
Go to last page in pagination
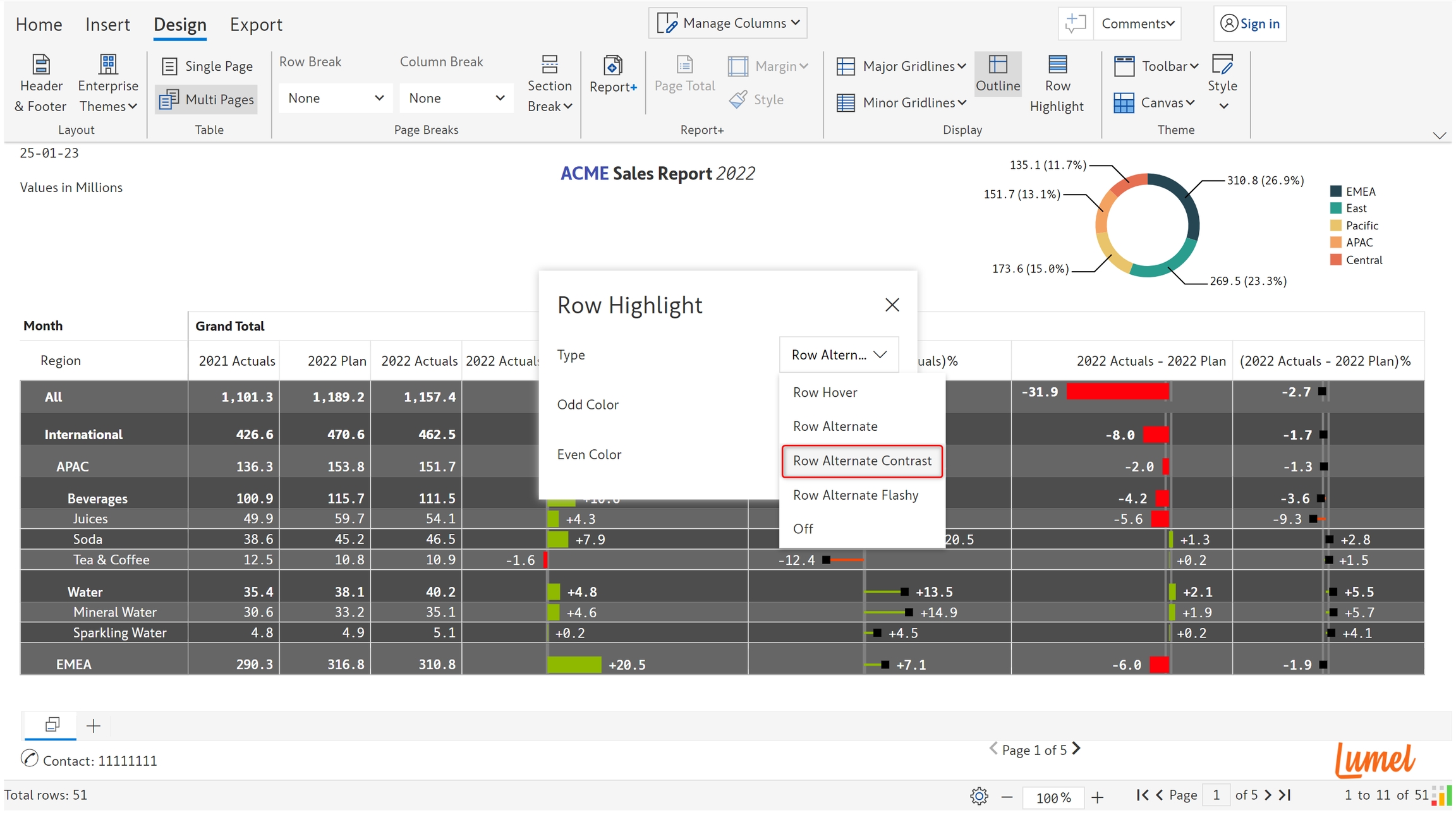point(1285,795)
